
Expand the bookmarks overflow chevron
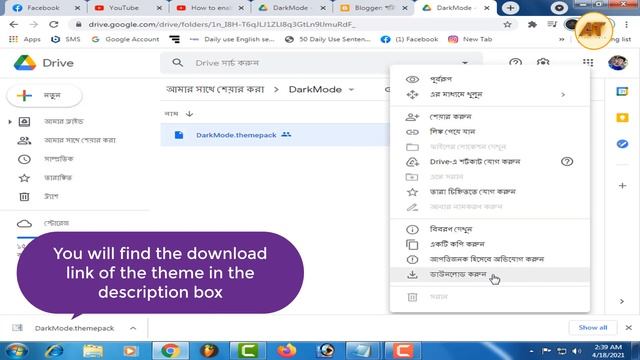562,39
